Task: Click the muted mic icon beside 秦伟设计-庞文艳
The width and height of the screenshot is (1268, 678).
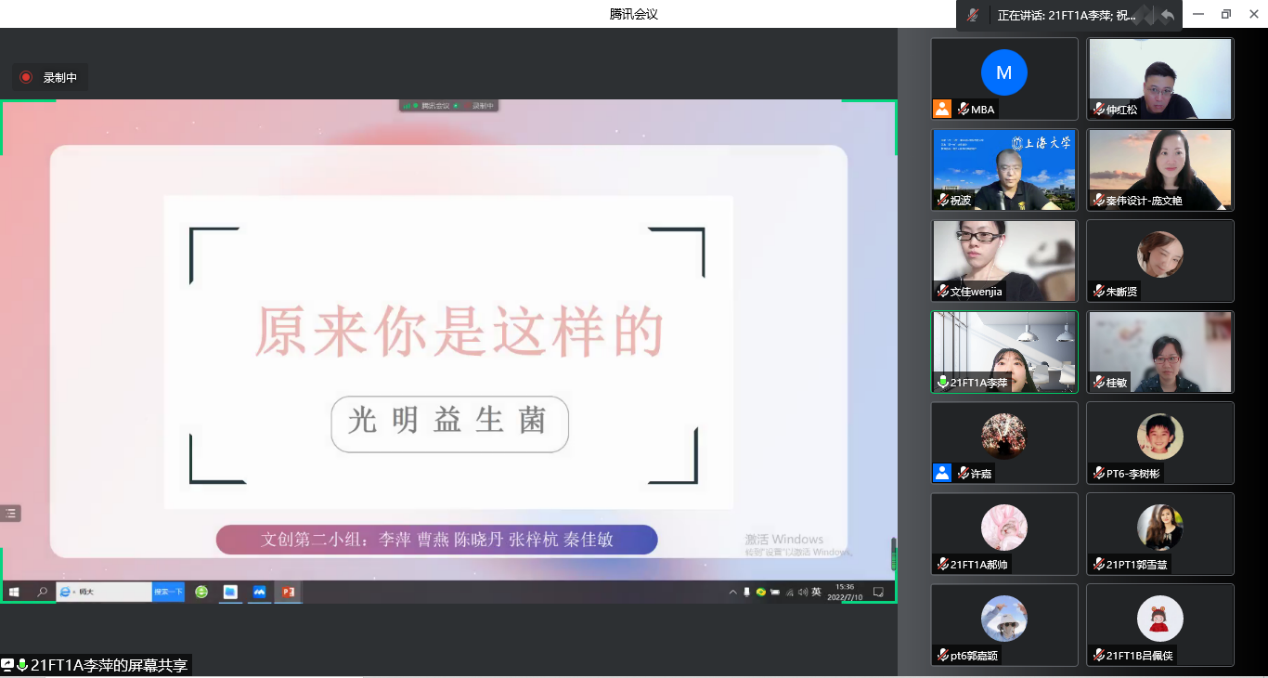Action: (x=1098, y=200)
